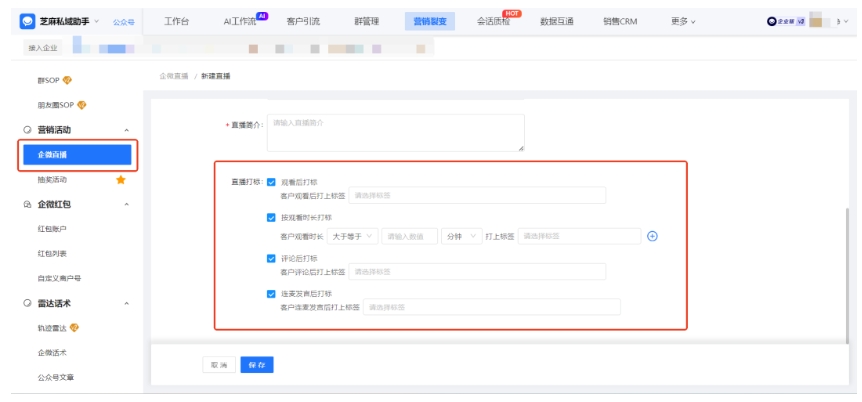Click the 芝麻私域助手 logo icon
The width and height of the screenshot is (862, 402).
tap(27, 21)
